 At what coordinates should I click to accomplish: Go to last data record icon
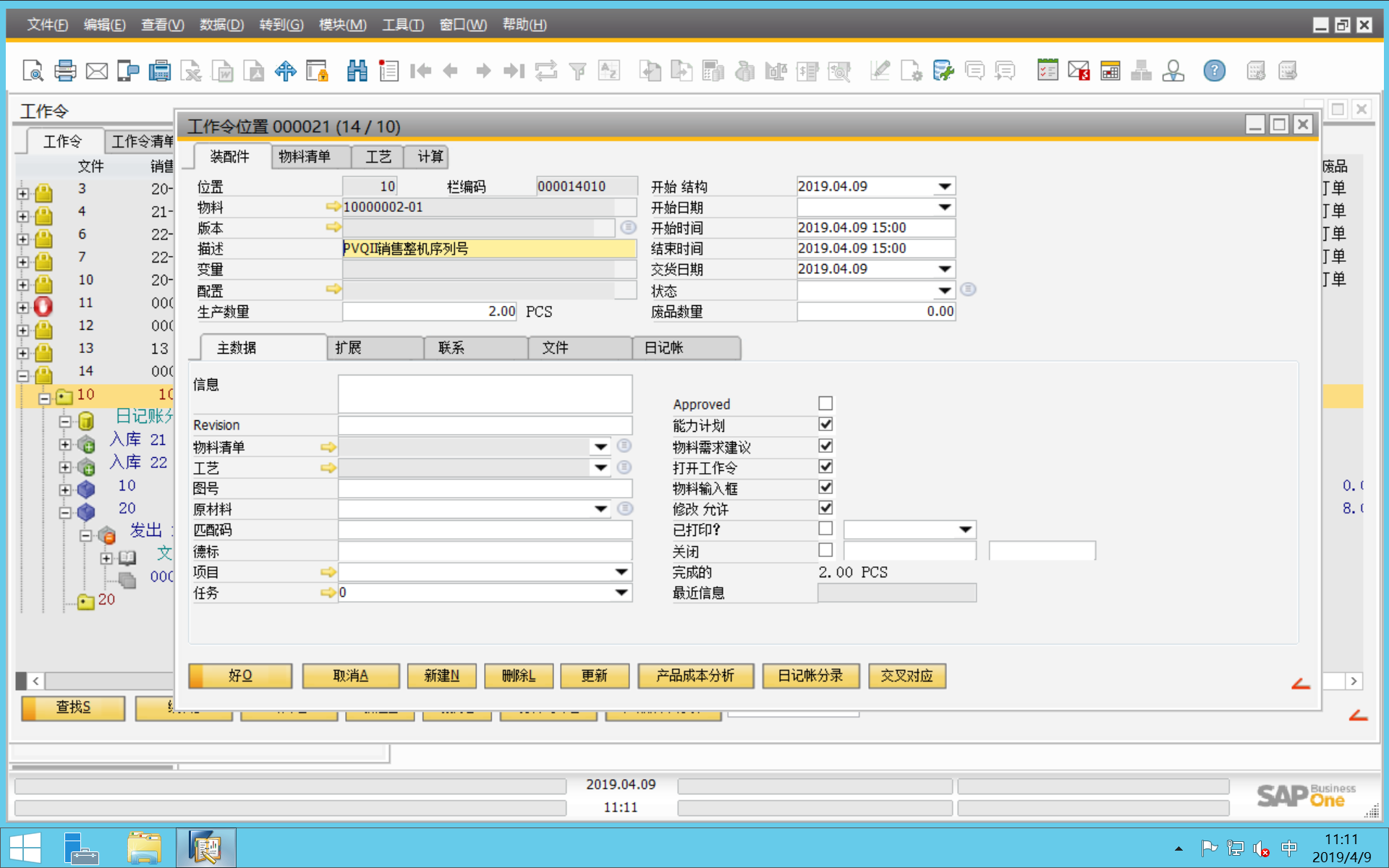tap(514, 71)
